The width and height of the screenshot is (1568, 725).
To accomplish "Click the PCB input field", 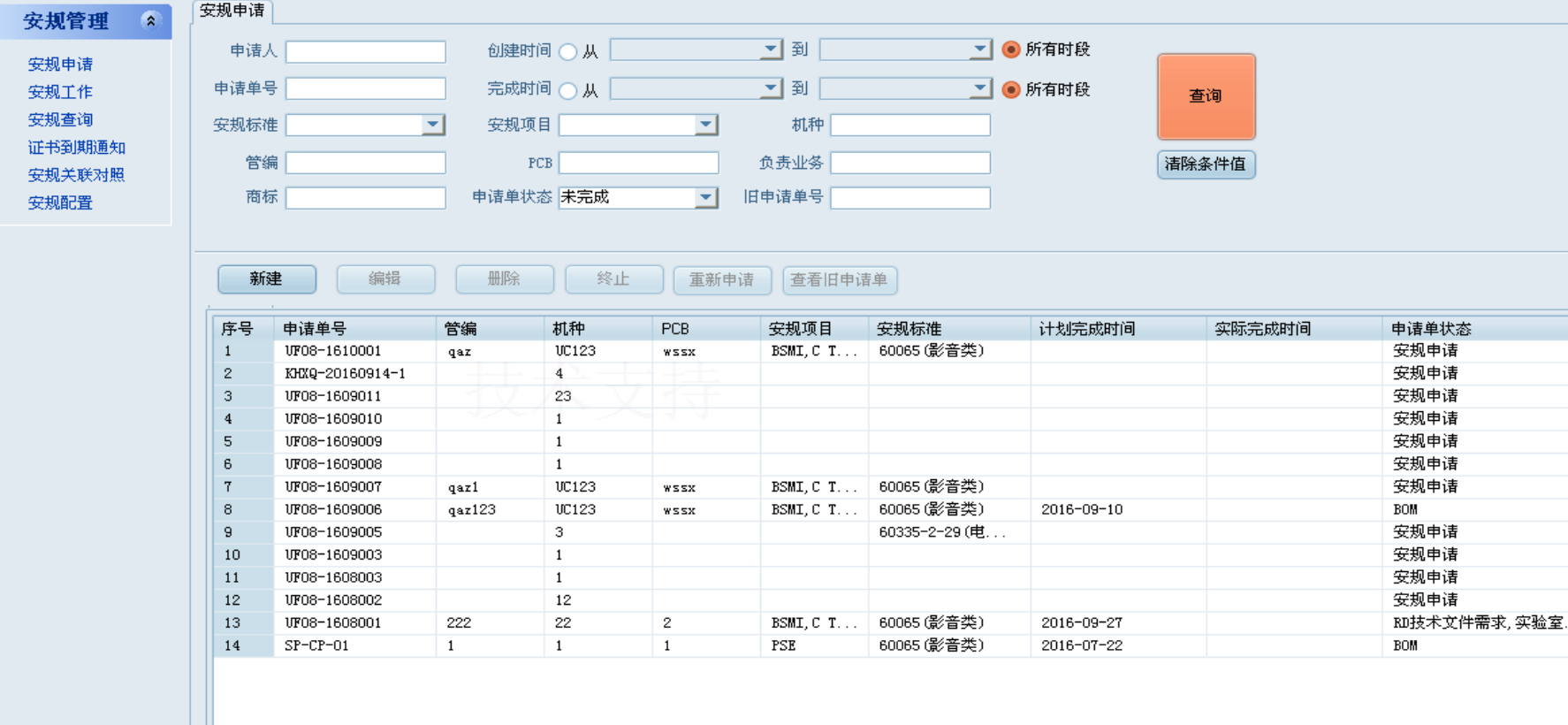I will tap(639, 163).
